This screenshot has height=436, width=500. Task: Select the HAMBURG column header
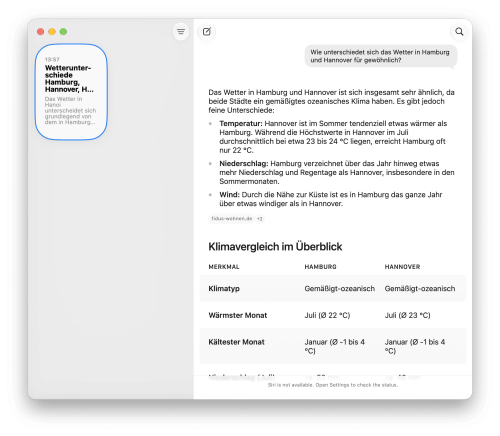320,267
